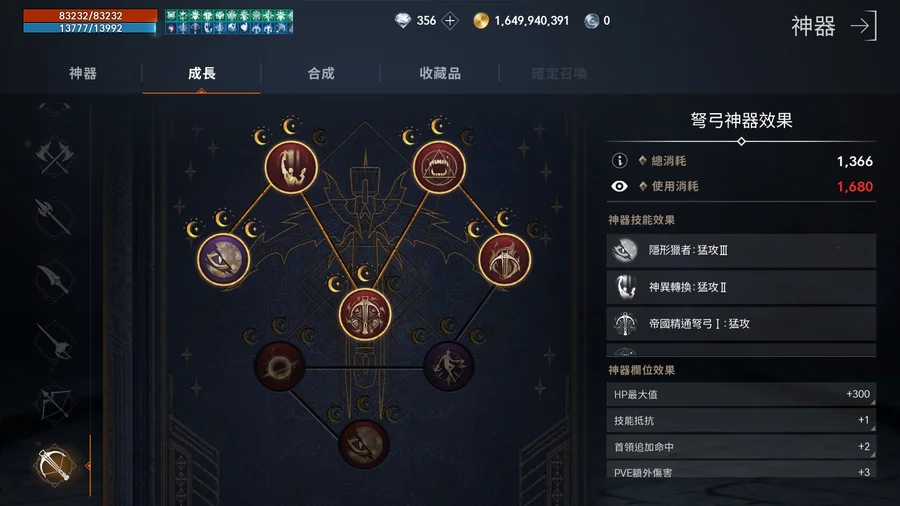Select the halberd weapon icon in sidebar
Screen dimensions: 900x506
(x=53, y=216)
